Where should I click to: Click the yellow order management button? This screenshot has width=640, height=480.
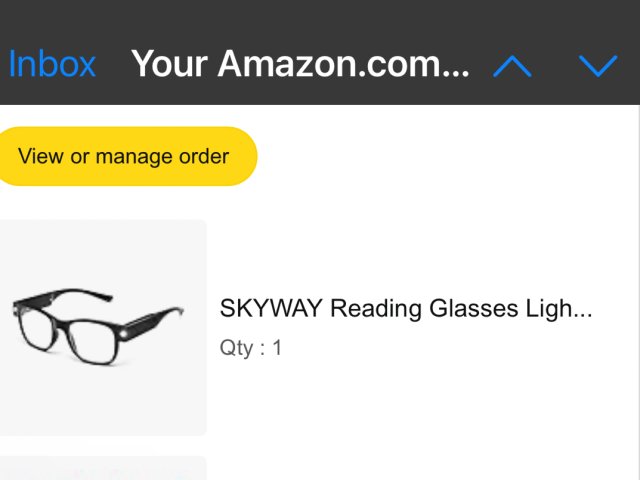[124, 156]
